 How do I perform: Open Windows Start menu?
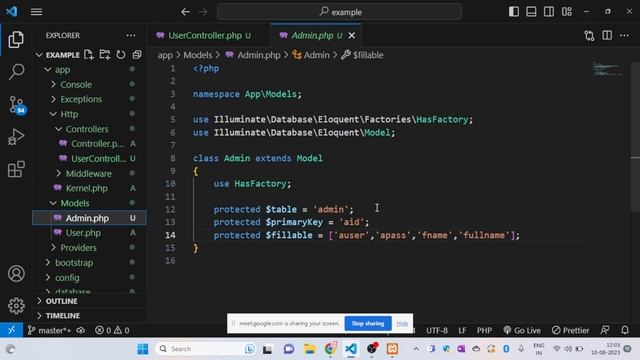(143, 349)
